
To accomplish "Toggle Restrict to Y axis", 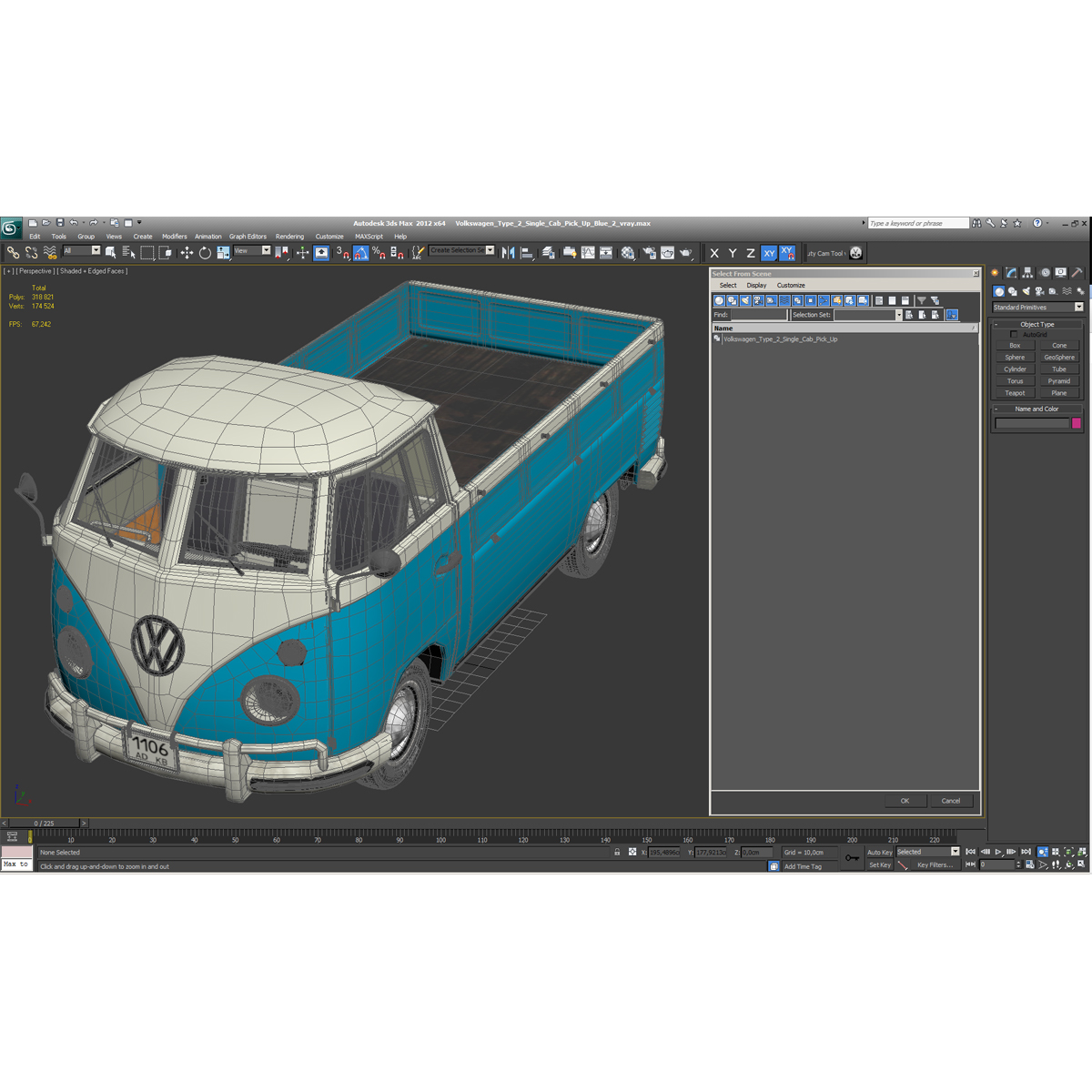I will point(733,253).
